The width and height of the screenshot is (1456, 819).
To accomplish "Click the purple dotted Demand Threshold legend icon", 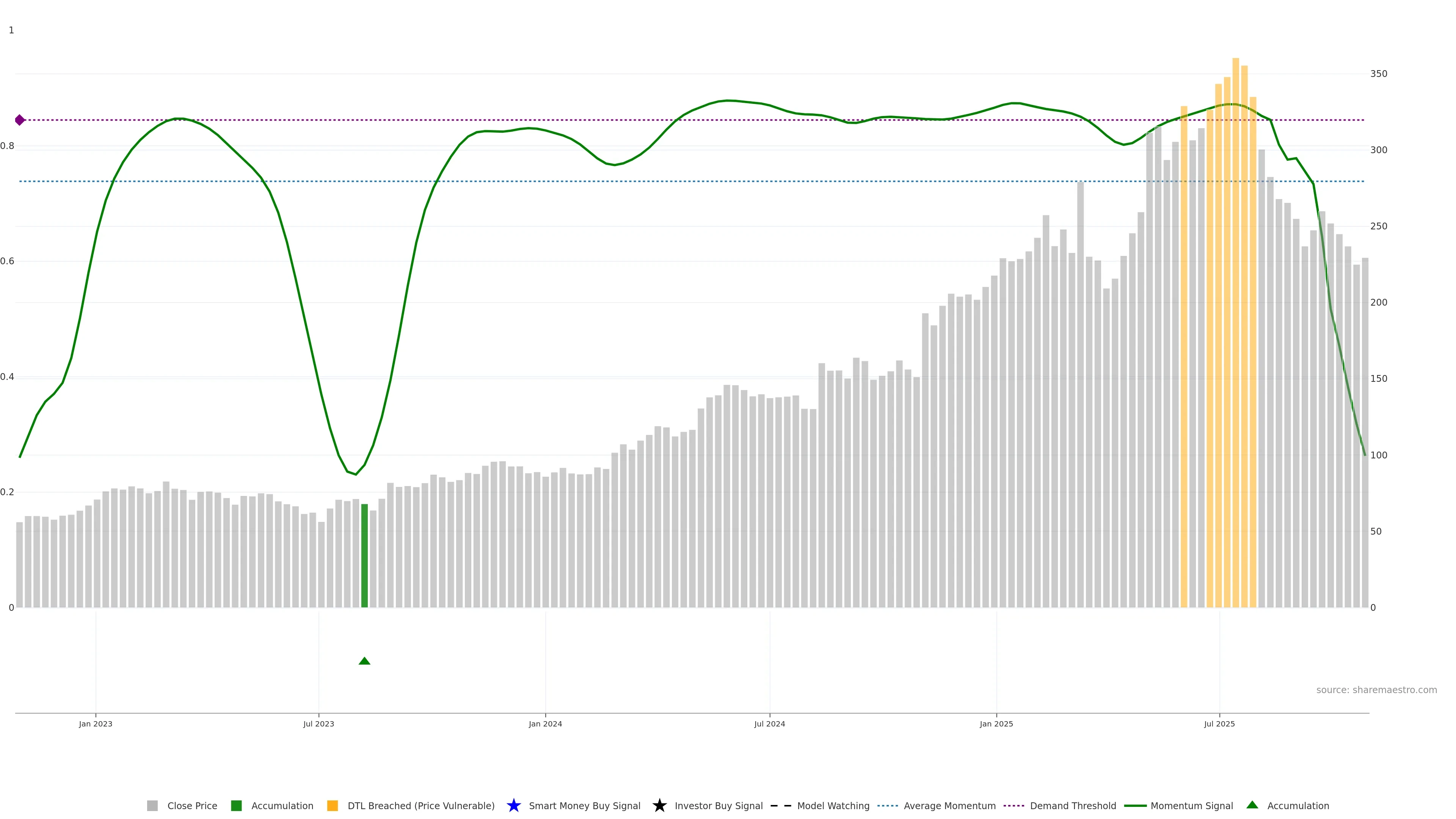I will [x=1014, y=805].
